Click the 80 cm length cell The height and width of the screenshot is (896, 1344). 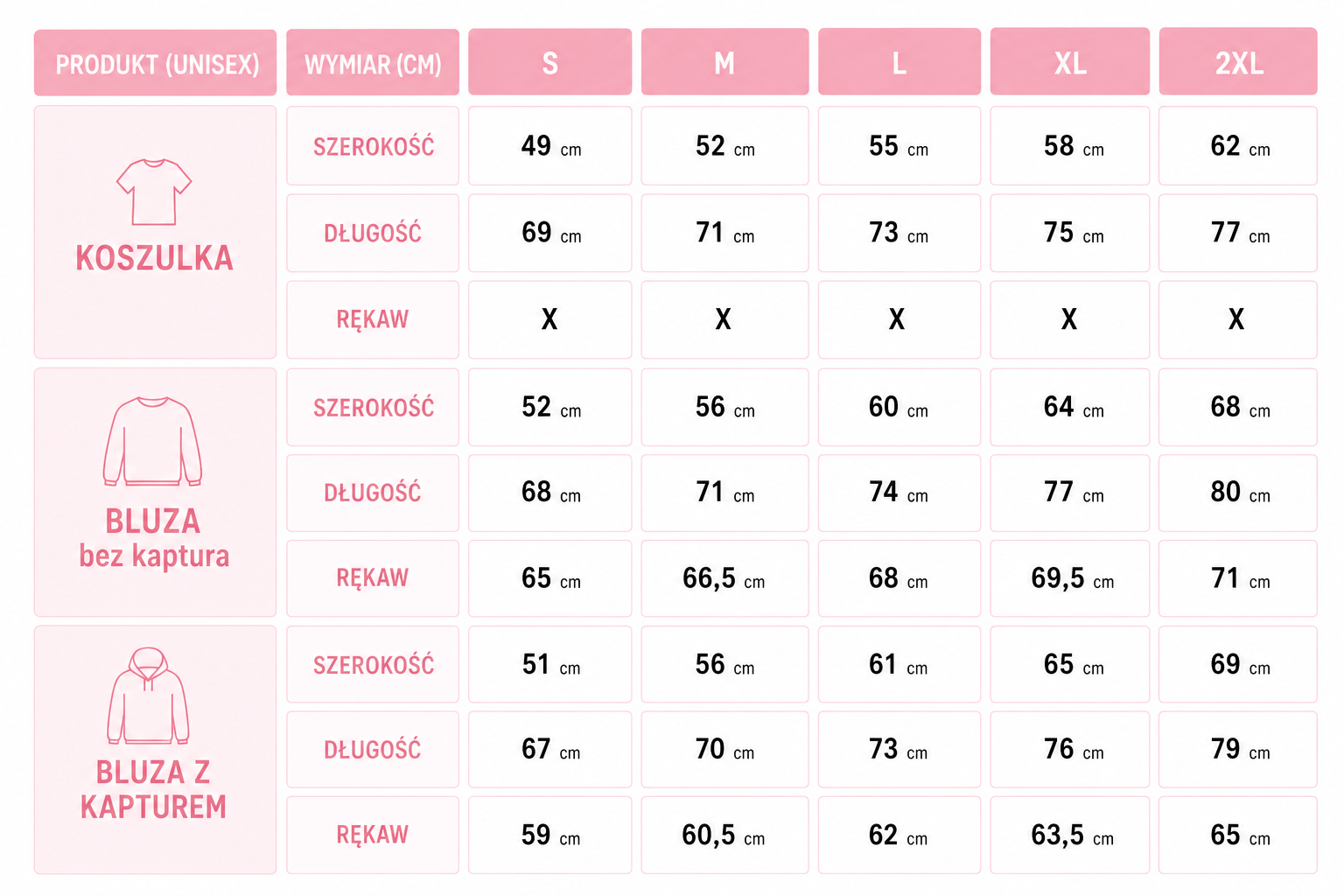[1238, 493]
